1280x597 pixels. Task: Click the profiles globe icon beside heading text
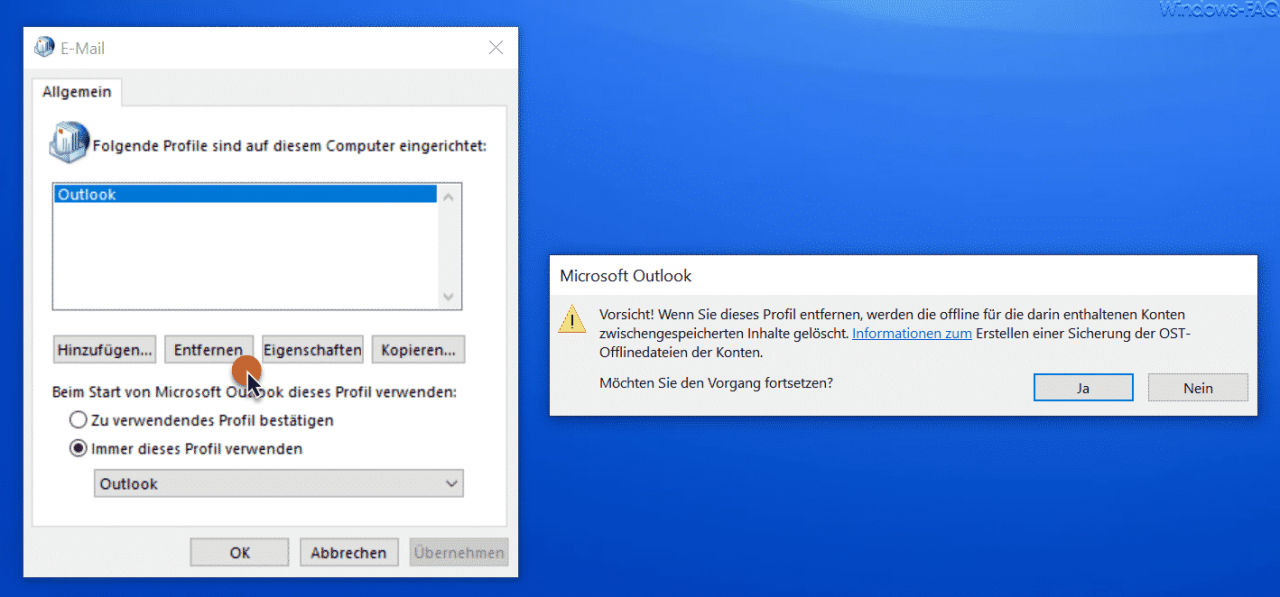coord(67,140)
